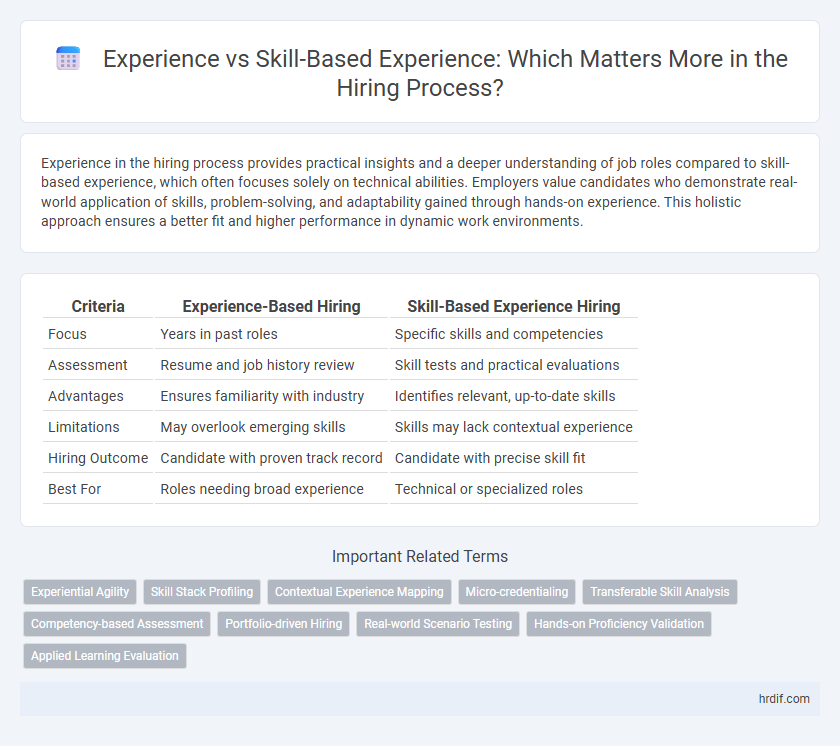840x746 pixels.
Task: Click the calendar icon beside the title
Action: tap(68, 58)
